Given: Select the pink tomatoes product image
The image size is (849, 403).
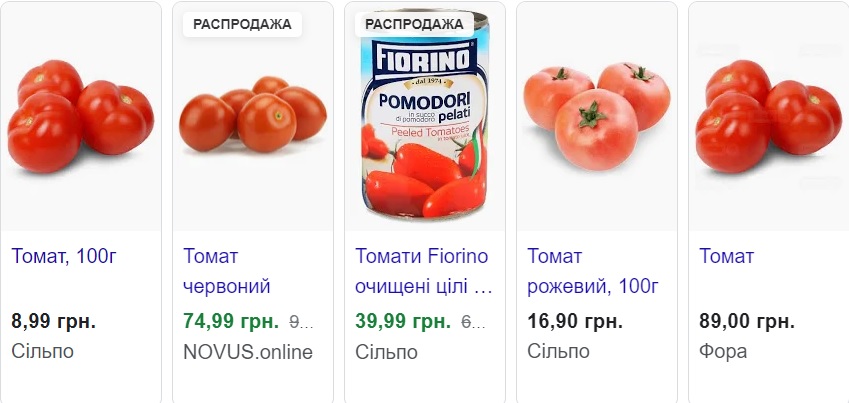Looking at the screenshot, I should (x=596, y=115).
